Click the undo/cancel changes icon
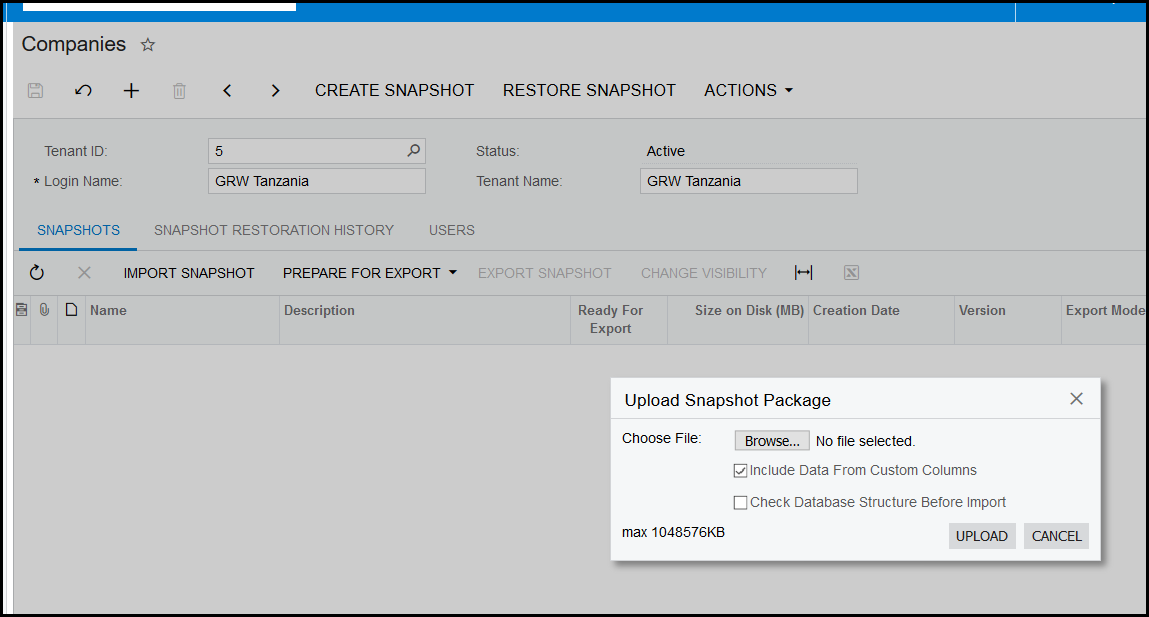 [84, 91]
